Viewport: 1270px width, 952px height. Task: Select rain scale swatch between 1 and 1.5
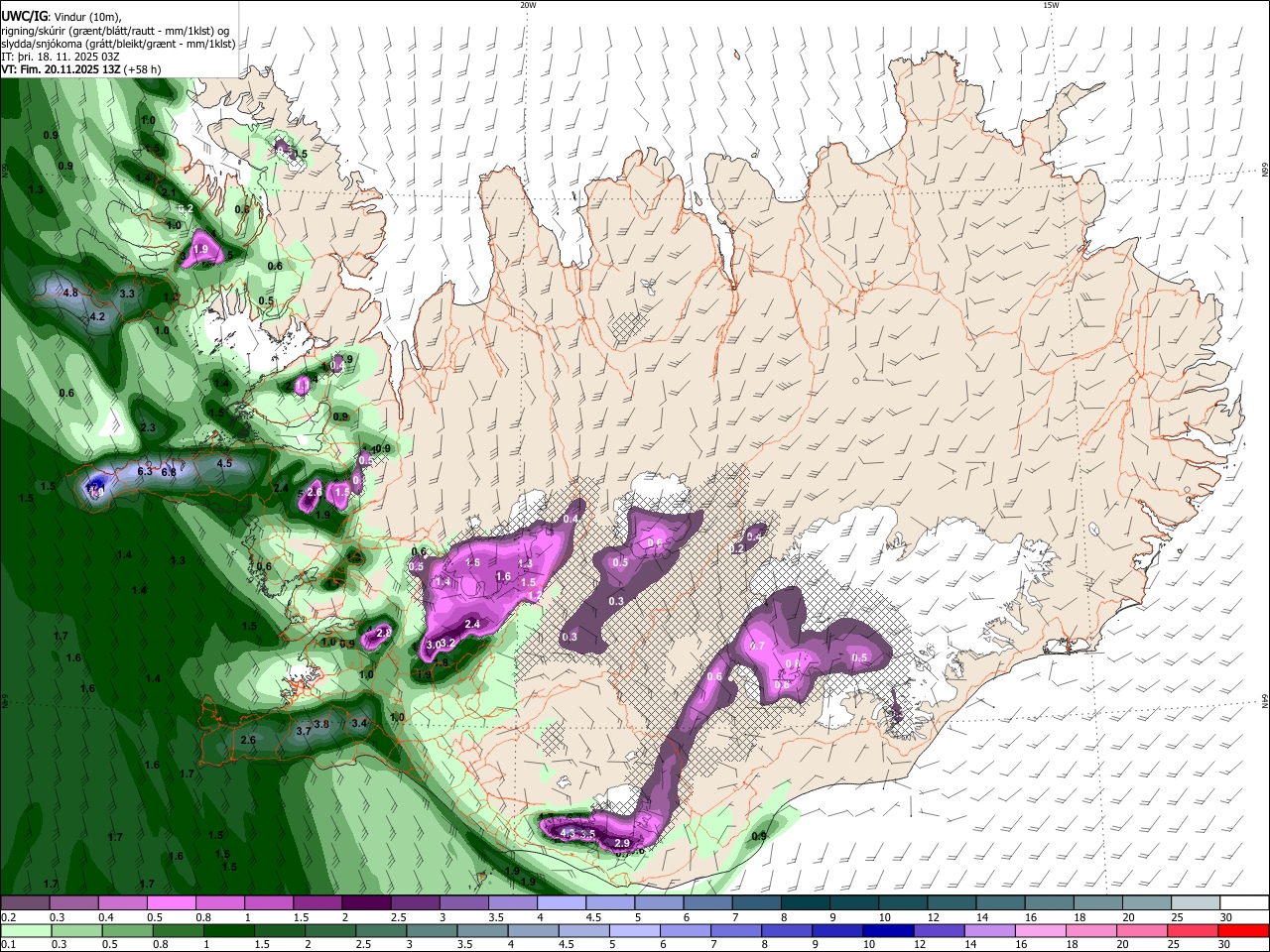[228, 930]
